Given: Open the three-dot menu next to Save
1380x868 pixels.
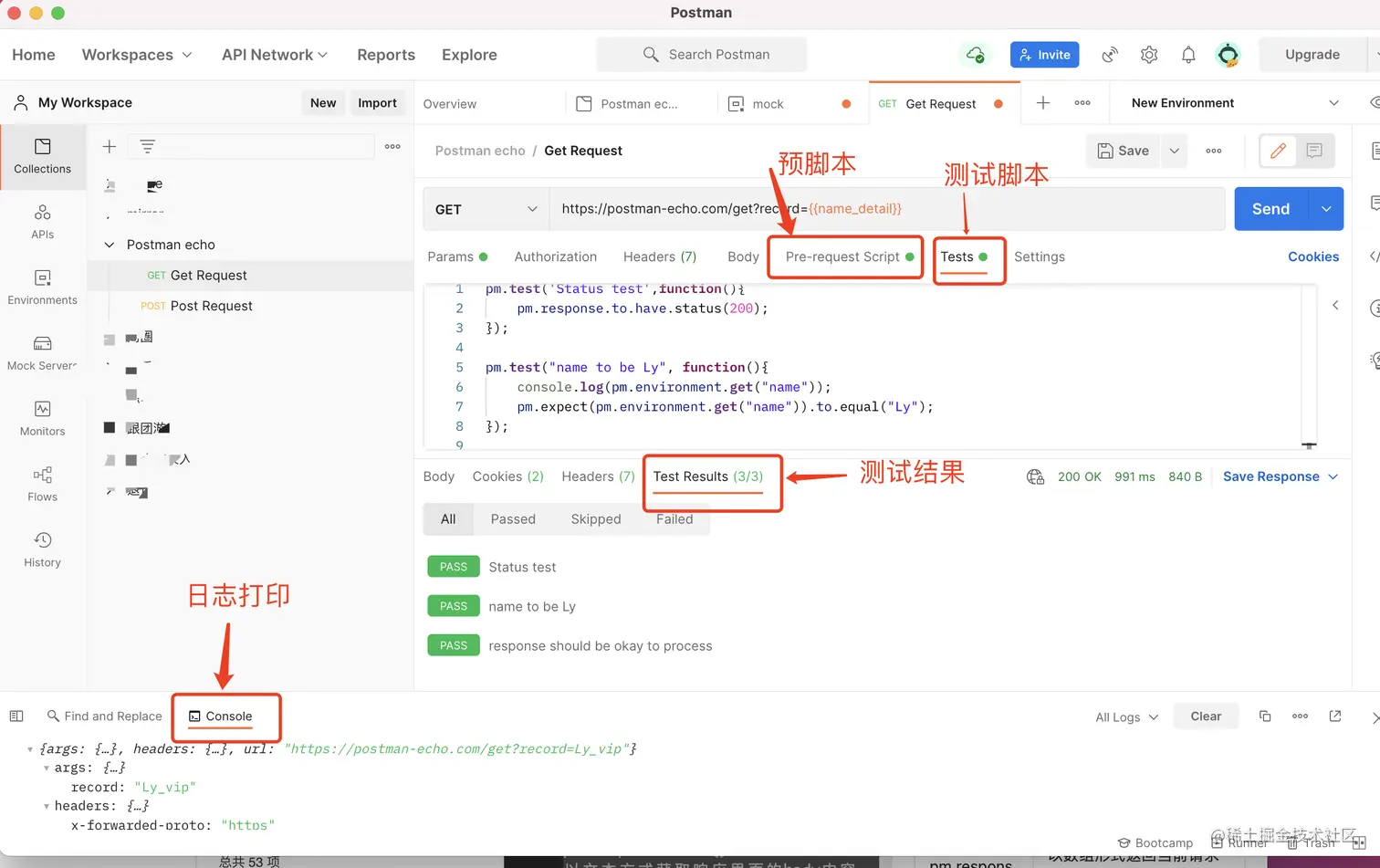Looking at the screenshot, I should click(x=1214, y=151).
